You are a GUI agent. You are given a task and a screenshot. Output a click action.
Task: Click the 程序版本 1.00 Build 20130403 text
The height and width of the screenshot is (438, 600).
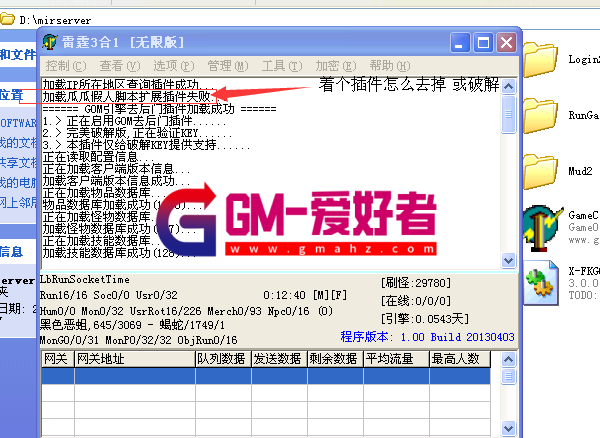click(427, 337)
